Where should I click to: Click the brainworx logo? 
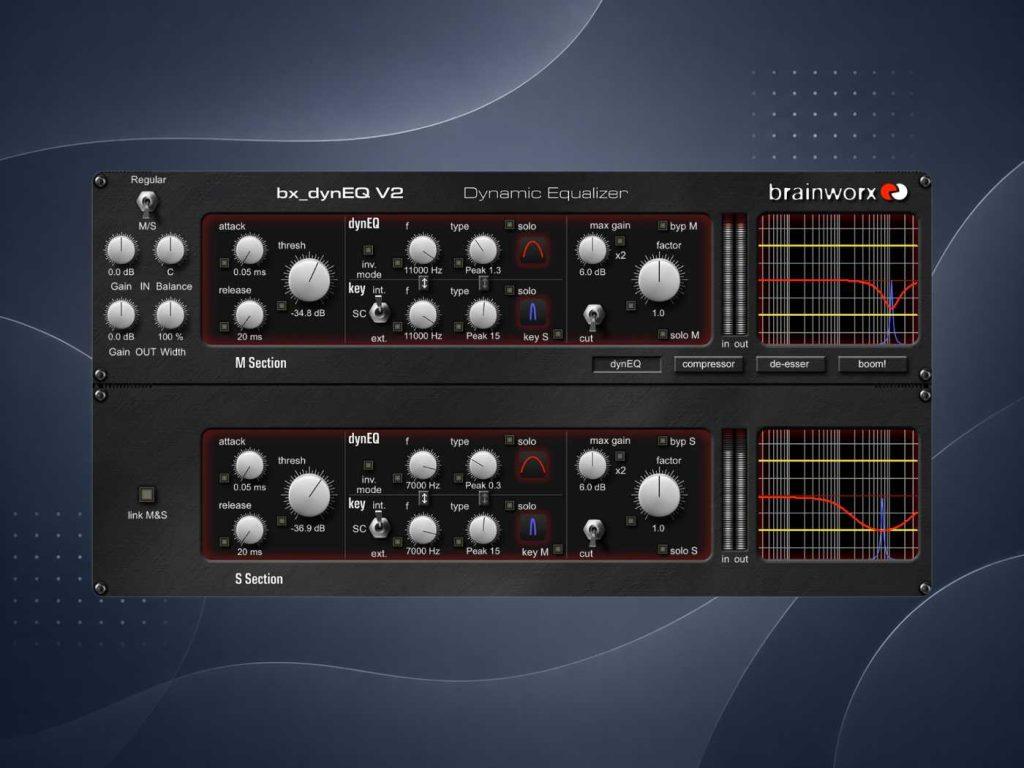838,192
